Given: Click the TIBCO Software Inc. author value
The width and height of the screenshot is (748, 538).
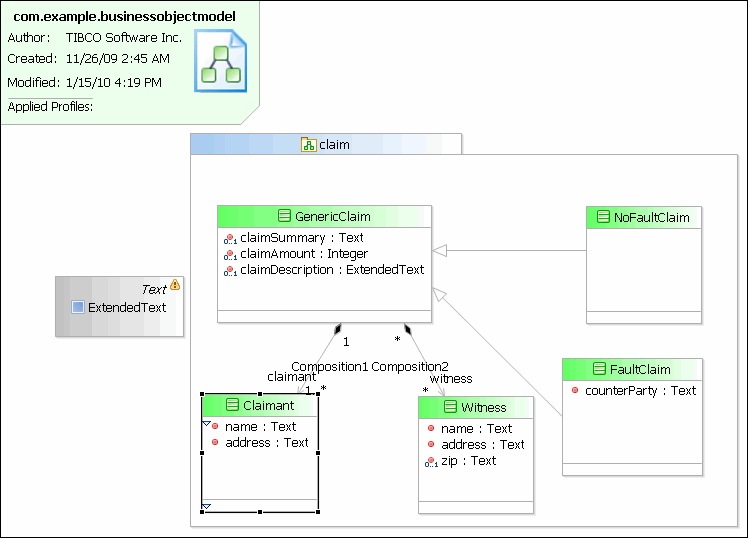Looking at the screenshot, I should point(124,38).
